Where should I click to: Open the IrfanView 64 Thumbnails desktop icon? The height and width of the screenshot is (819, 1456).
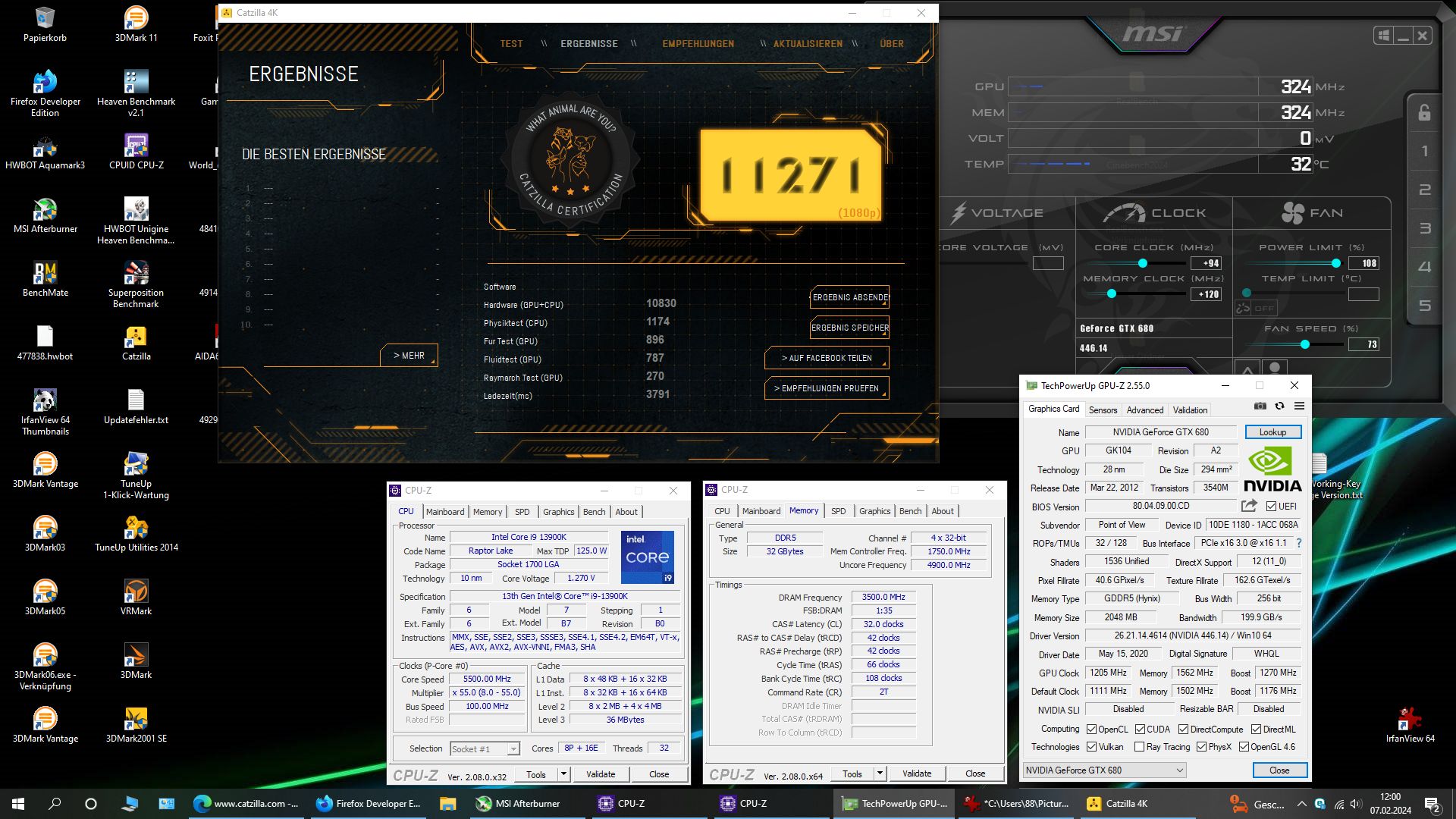[45, 412]
